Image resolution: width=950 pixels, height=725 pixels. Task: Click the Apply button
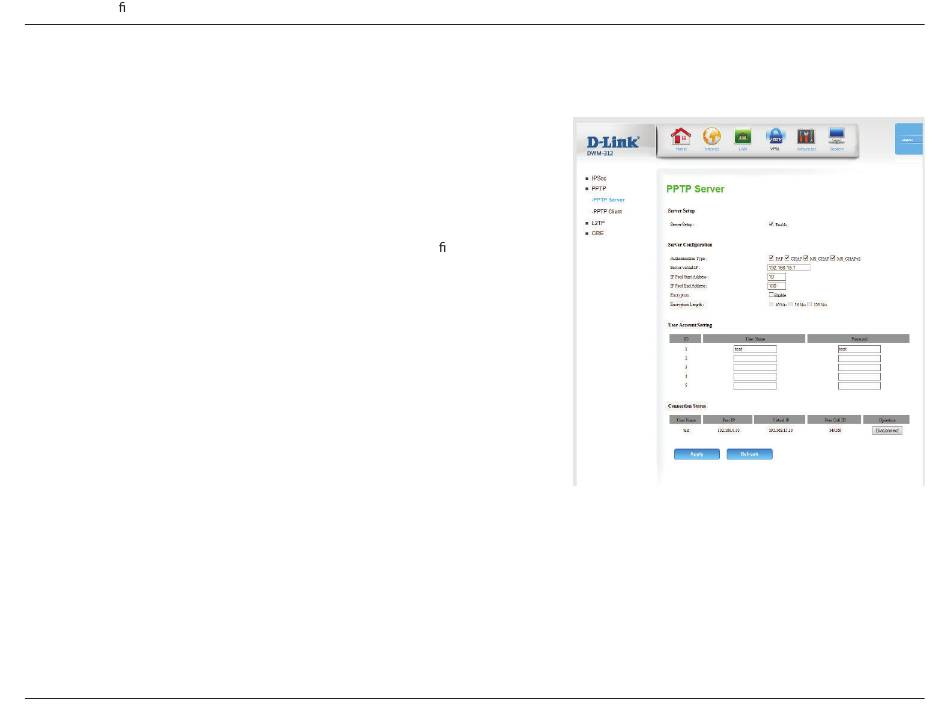697,453
